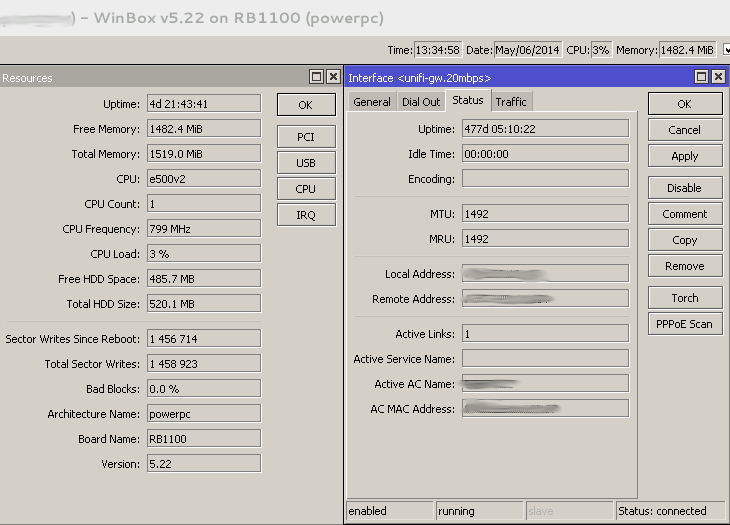Click the Local Address field
The width and height of the screenshot is (730, 525).
tap(545, 274)
